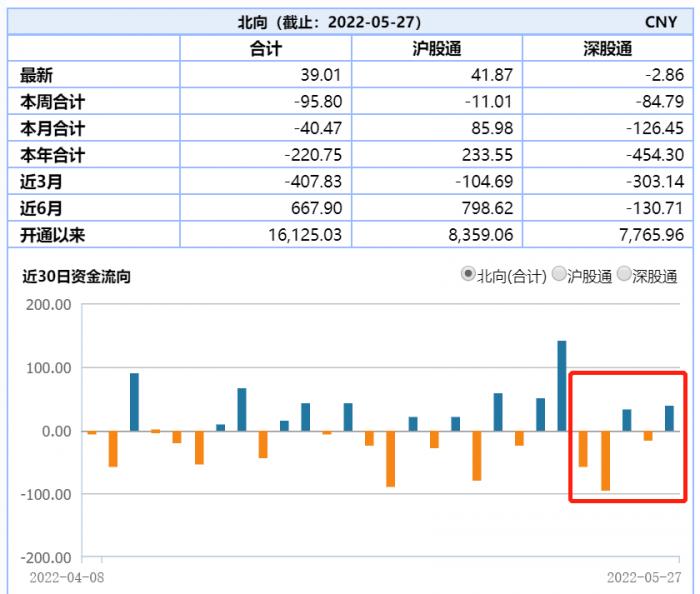Click the value 7,765.96 in 开通以来 row
This screenshot has height=594, width=700.
tap(652, 235)
